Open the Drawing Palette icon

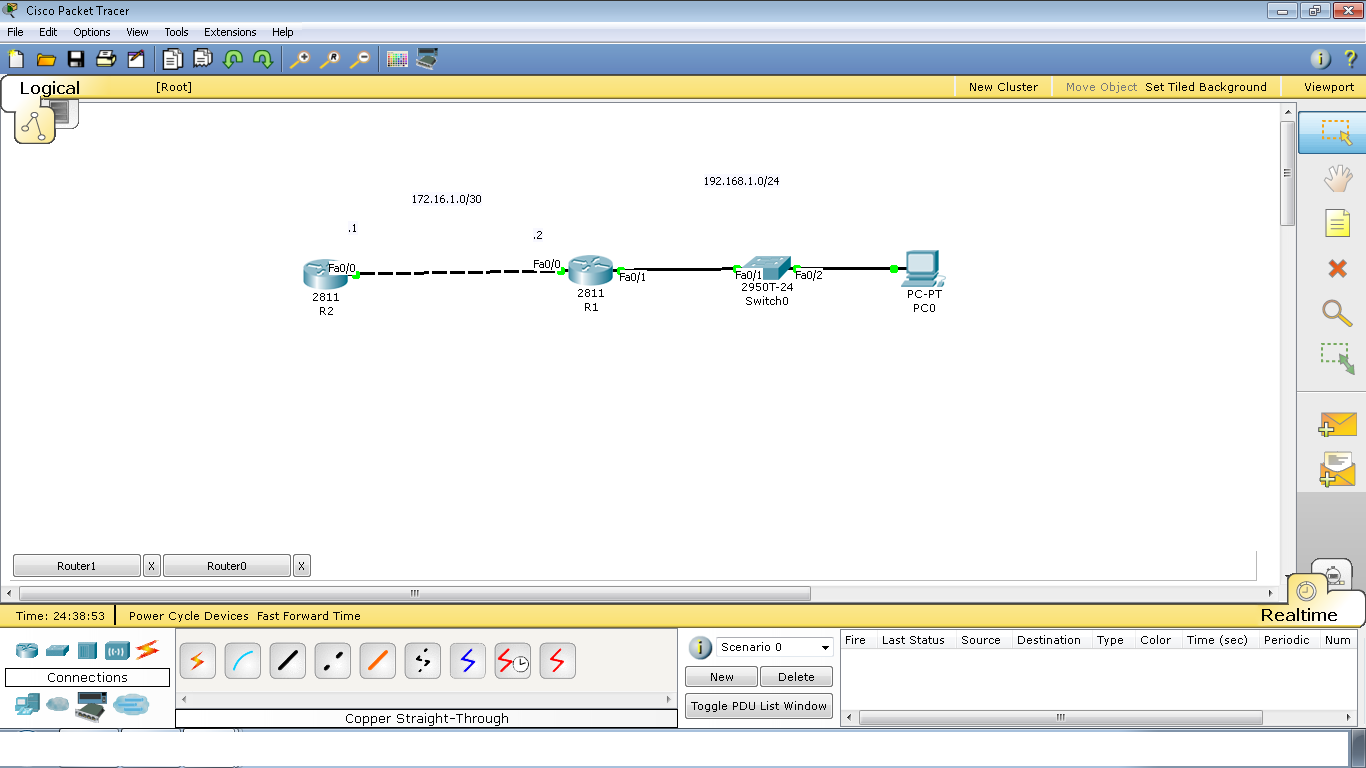coord(397,59)
